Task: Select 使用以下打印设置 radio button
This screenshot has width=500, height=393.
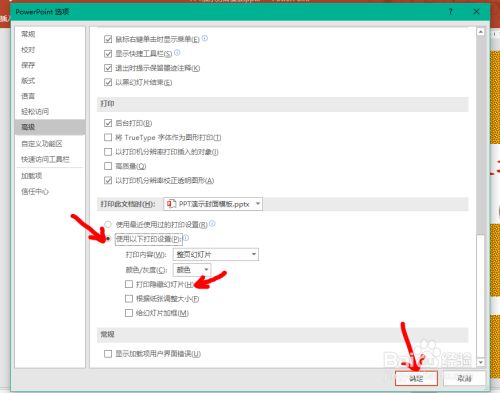Action: pyautogui.click(x=108, y=239)
